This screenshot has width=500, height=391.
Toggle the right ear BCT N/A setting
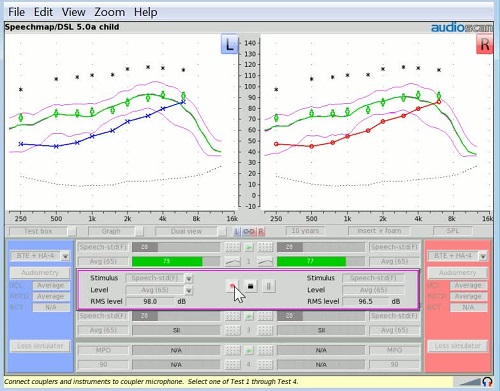(x=468, y=307)
